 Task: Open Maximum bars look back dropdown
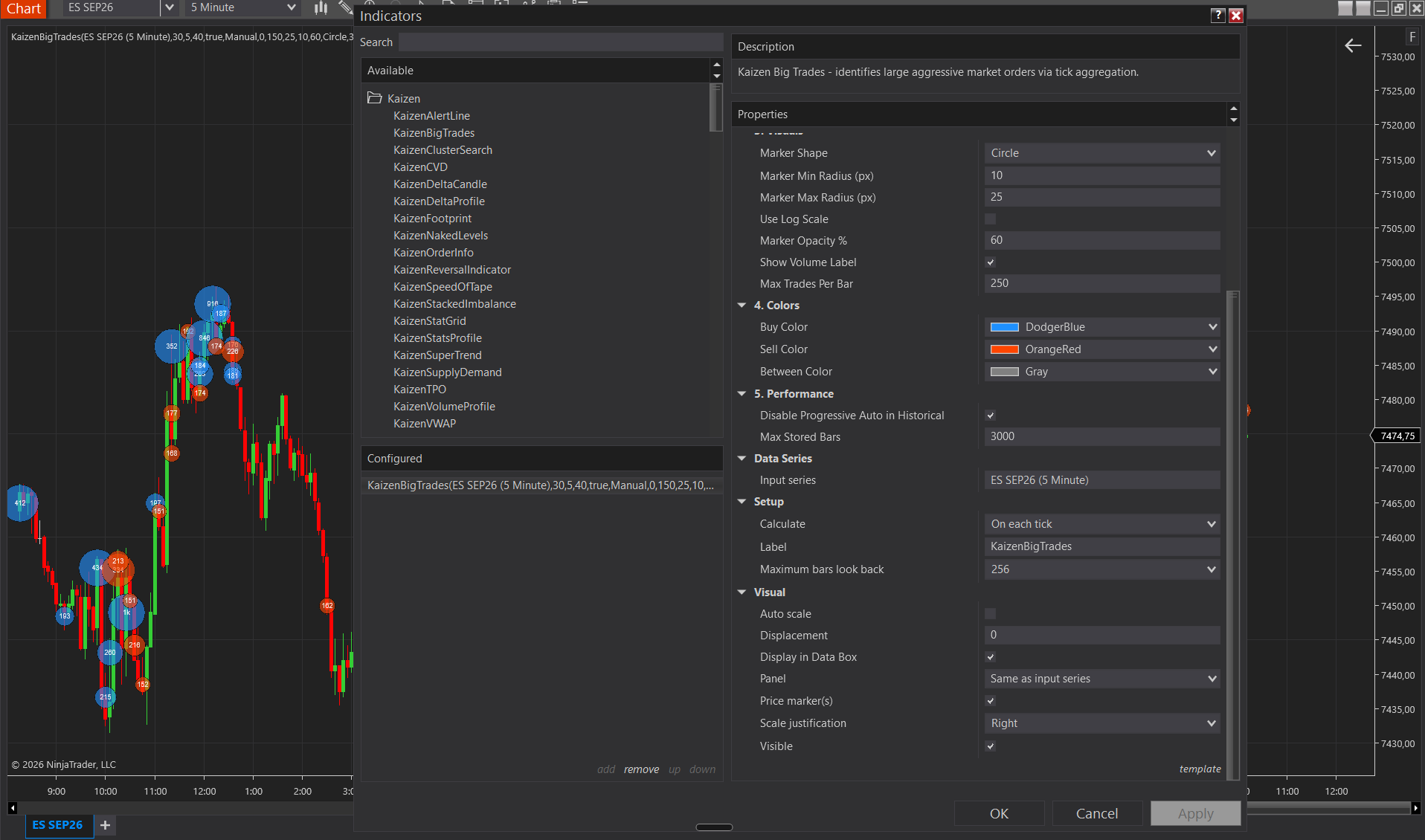(x=1102, y=569)
